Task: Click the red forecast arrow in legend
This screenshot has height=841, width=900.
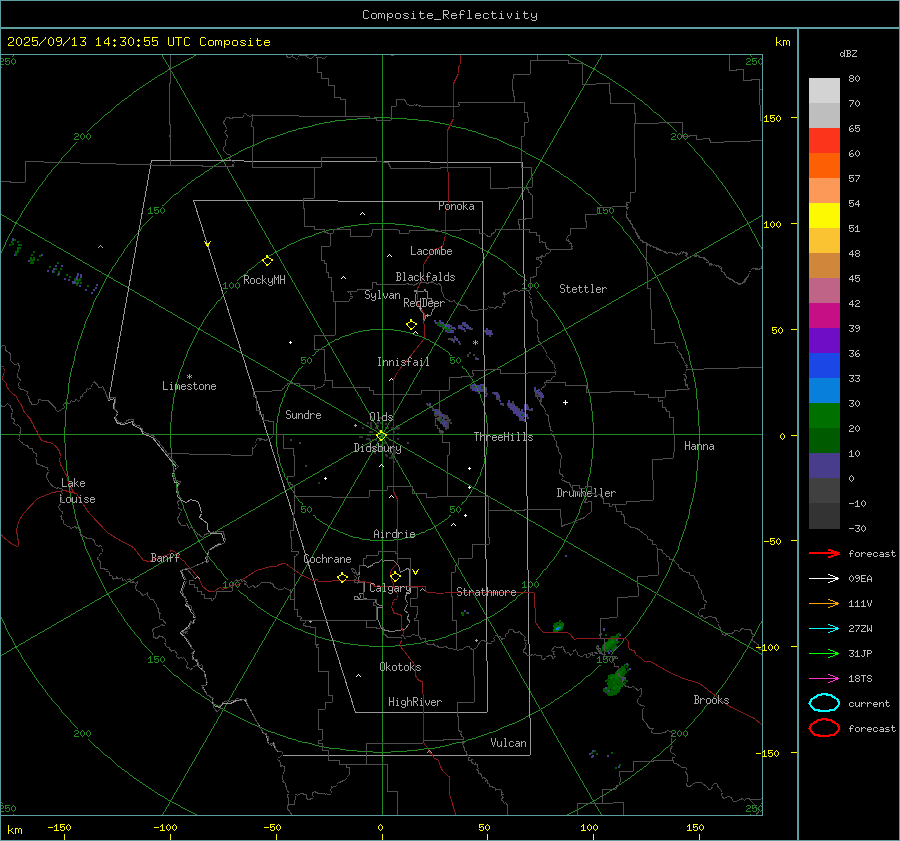Action: 824,553
